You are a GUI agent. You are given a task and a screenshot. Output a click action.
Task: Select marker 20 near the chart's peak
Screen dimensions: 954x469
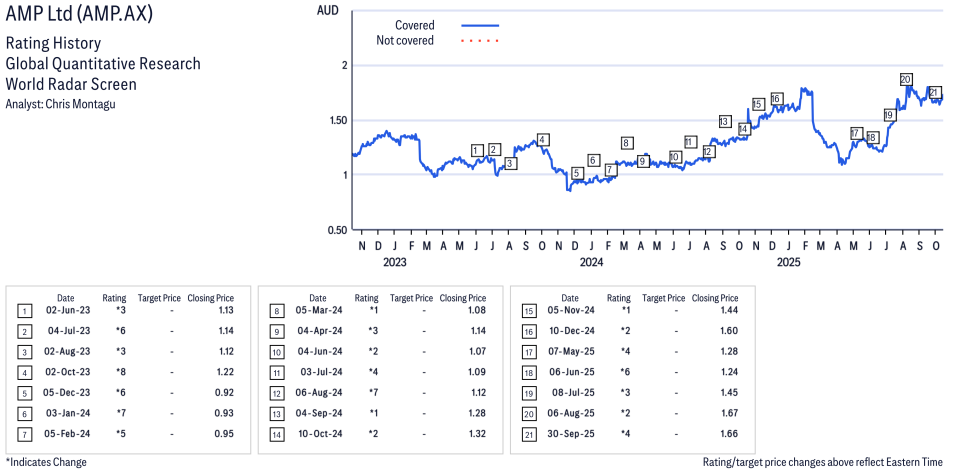pos(905,79)
